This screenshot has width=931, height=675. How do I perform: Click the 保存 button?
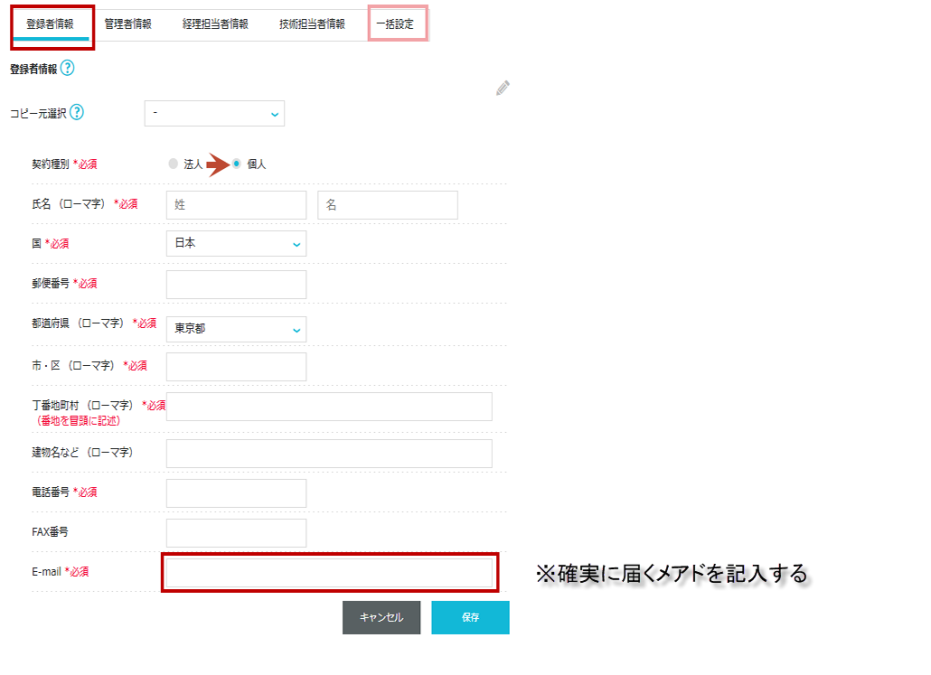[470, 617]
